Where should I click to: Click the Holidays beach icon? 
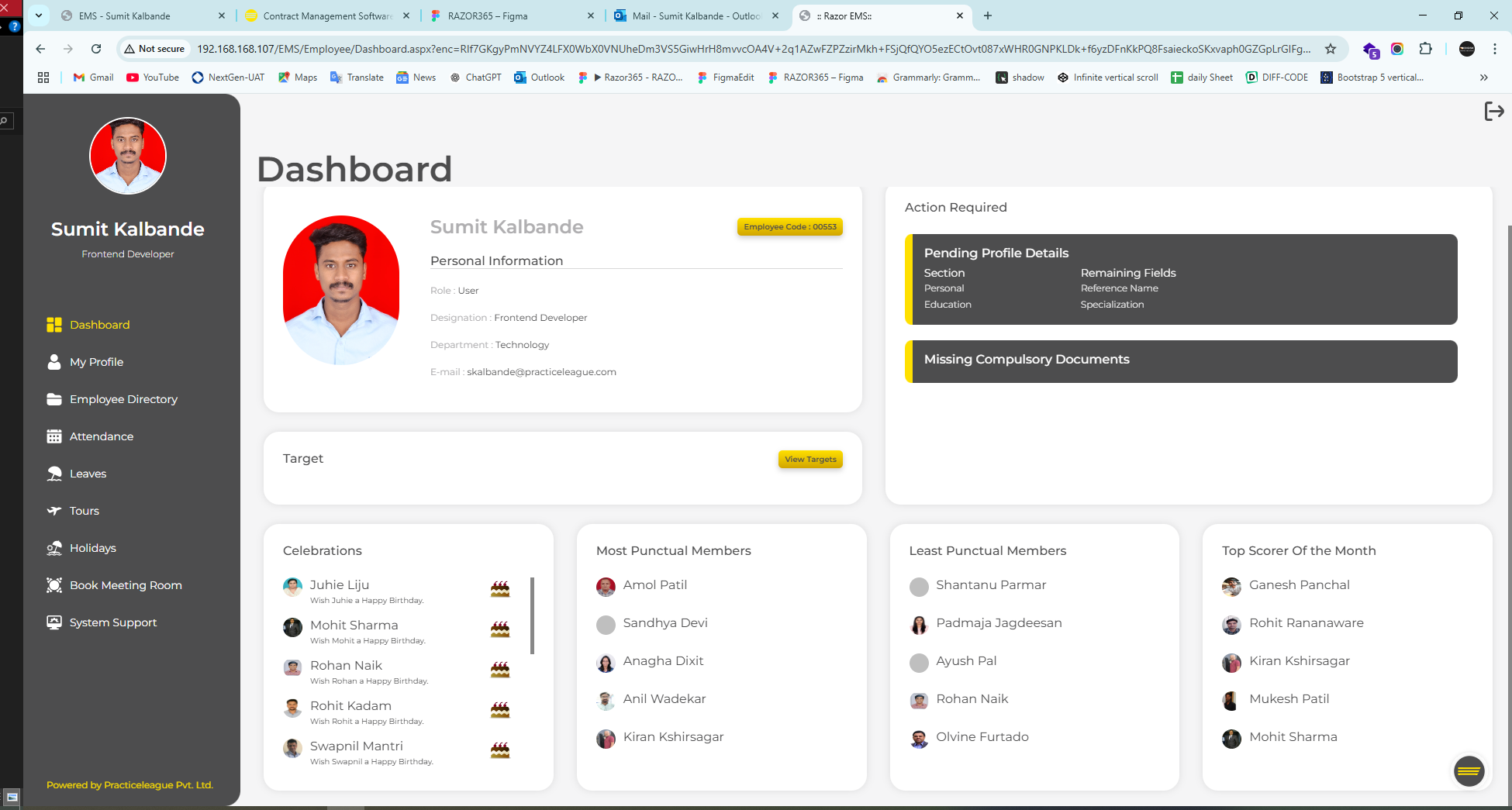tap(54, 548)
